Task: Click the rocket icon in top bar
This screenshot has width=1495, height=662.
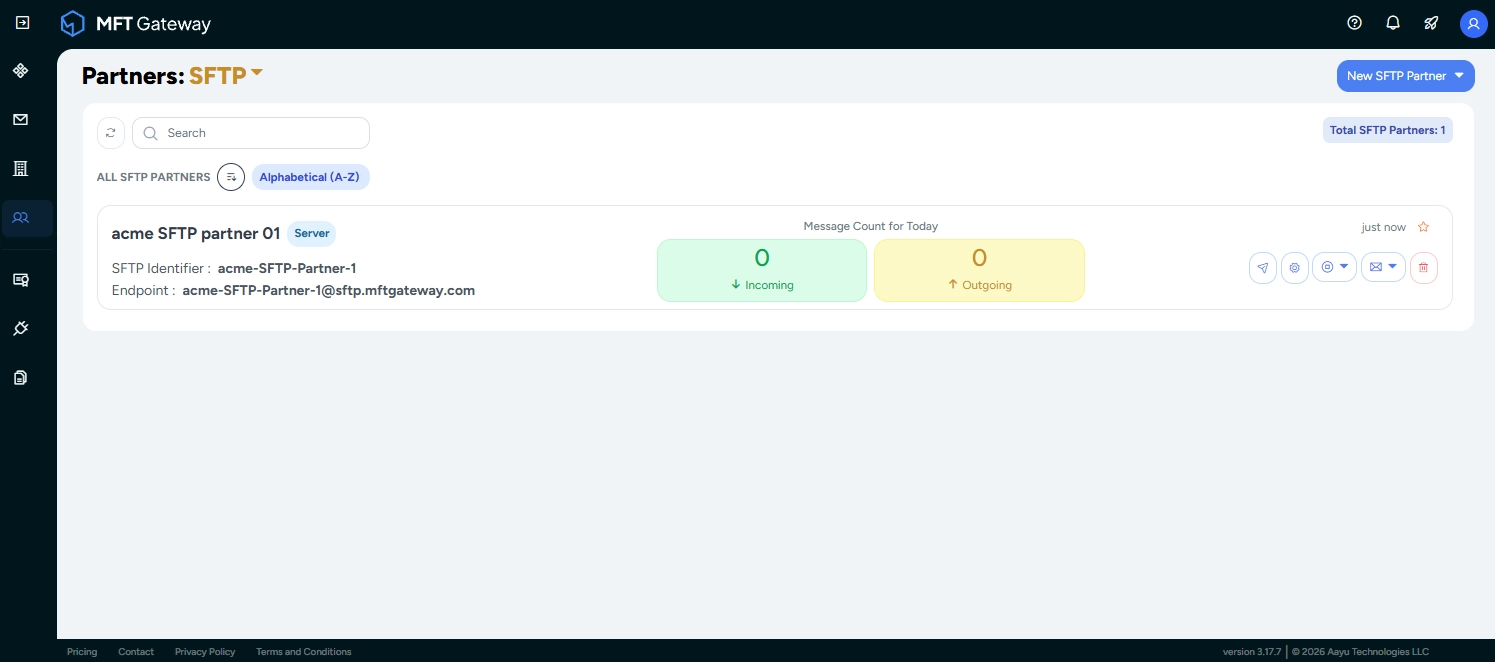Action: tap(1431, 23)
